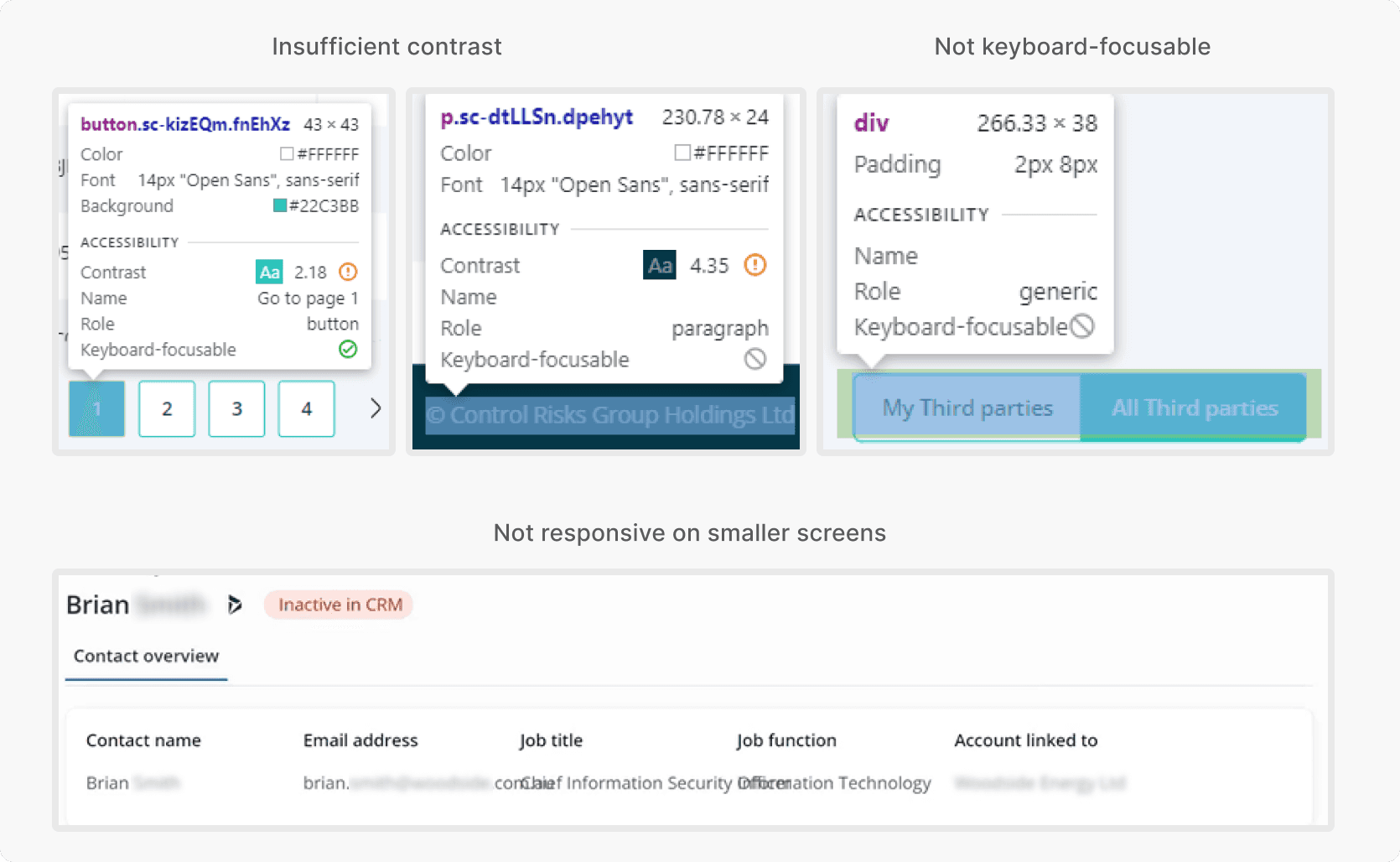The image size is (1400, 862).
Task: Click the button.sc-kizEQm.fnEhXz selector text
Action: tap(185, 124)
